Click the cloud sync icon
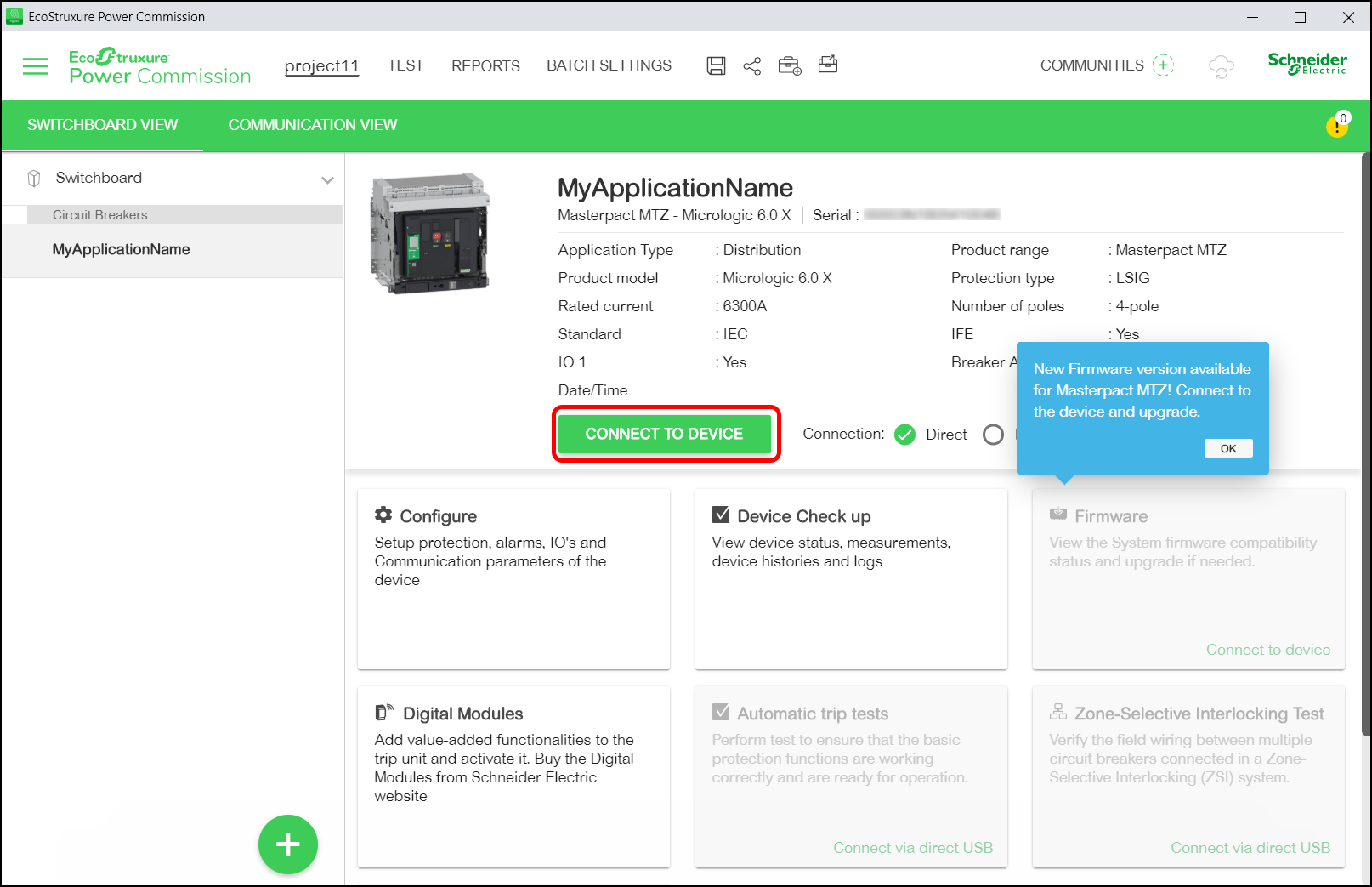The height and width of the screenshot is (887, 1372). tap(1222, 66)
